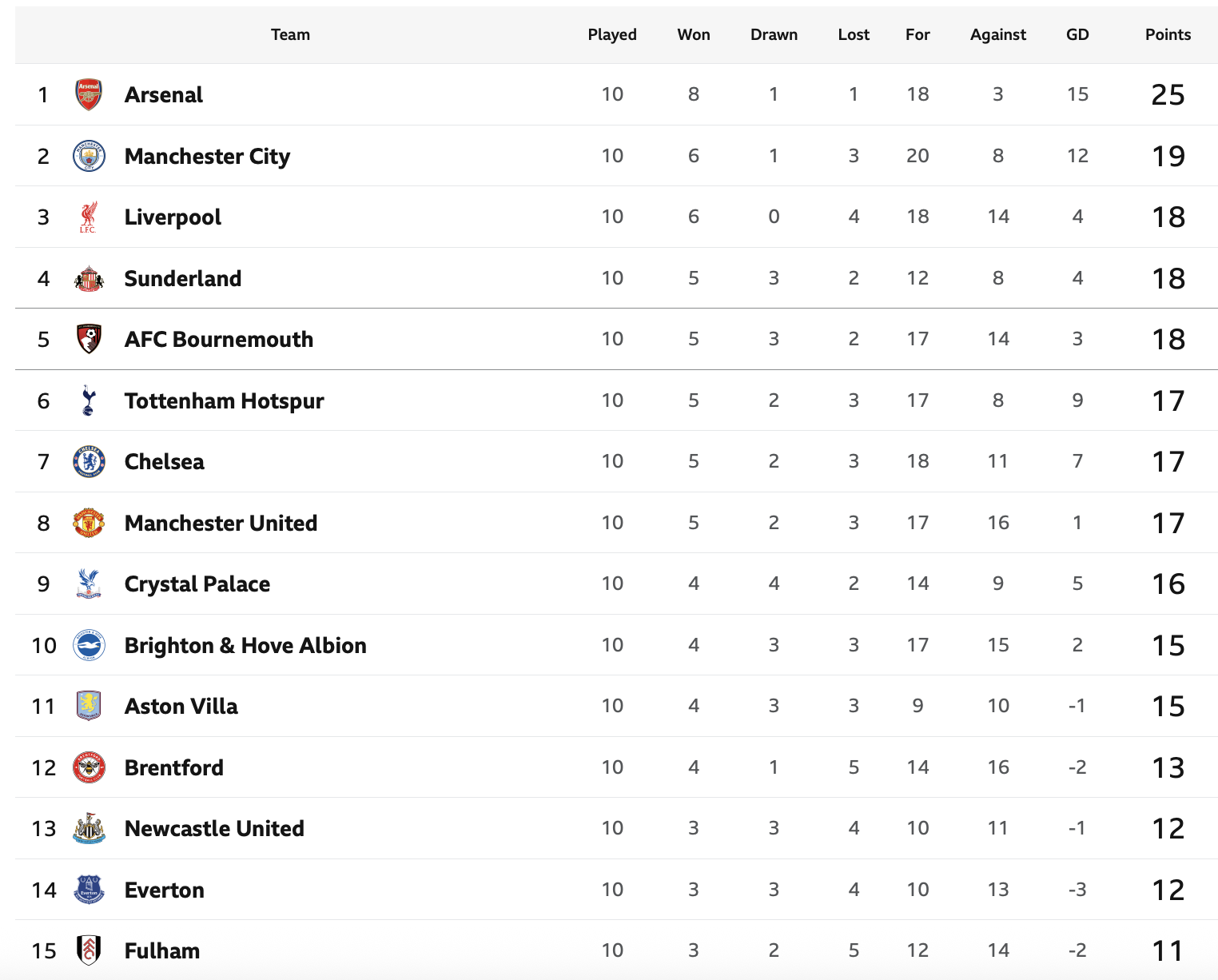
Task: Click the Crystal Palace eagle crest
Action: tap(88, 584)
